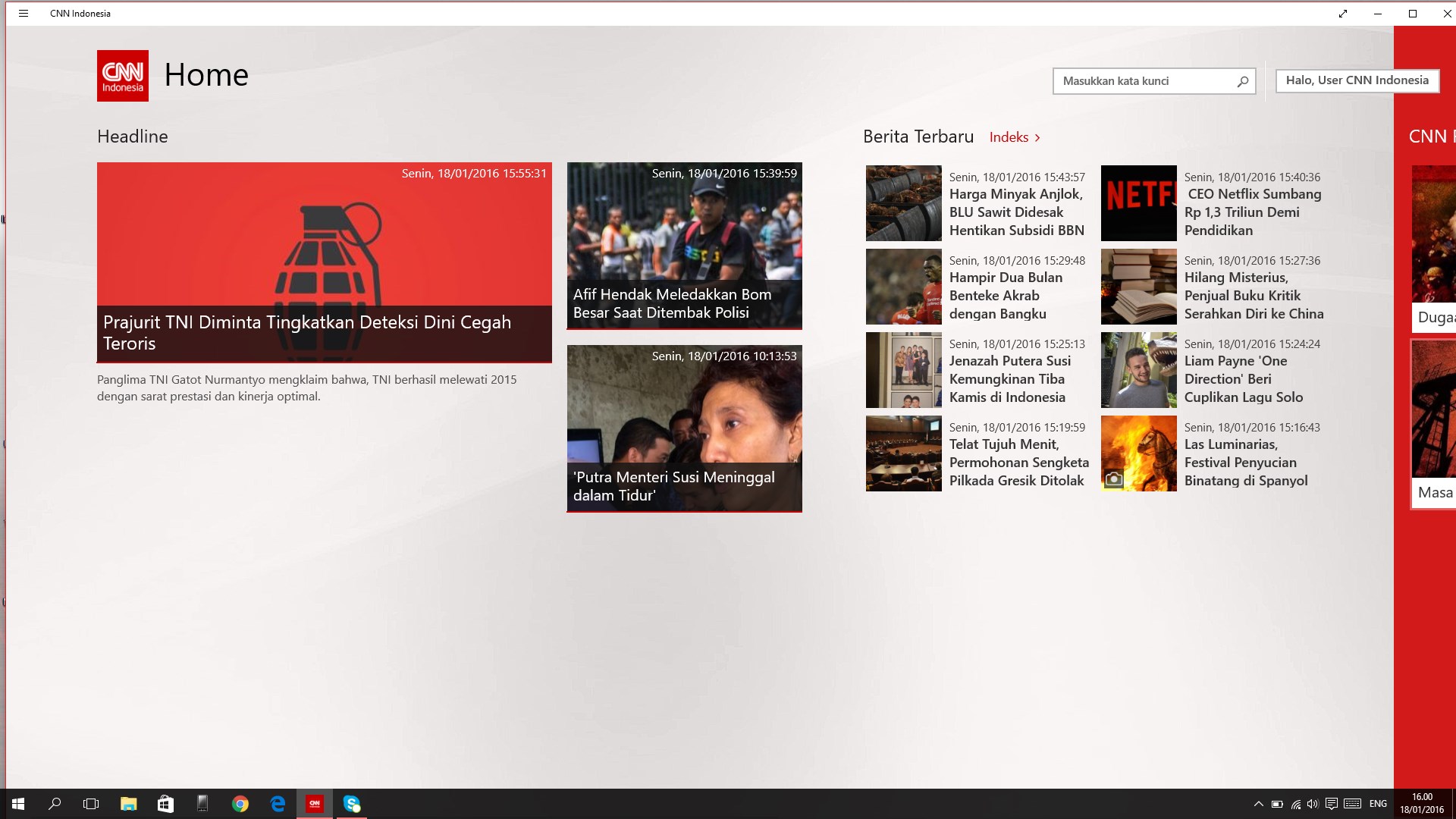Viewport: 1456px width, 819px height.
Task: Open the ENG language indicator
Action: pyautogui.click(x=1379, y=804)
